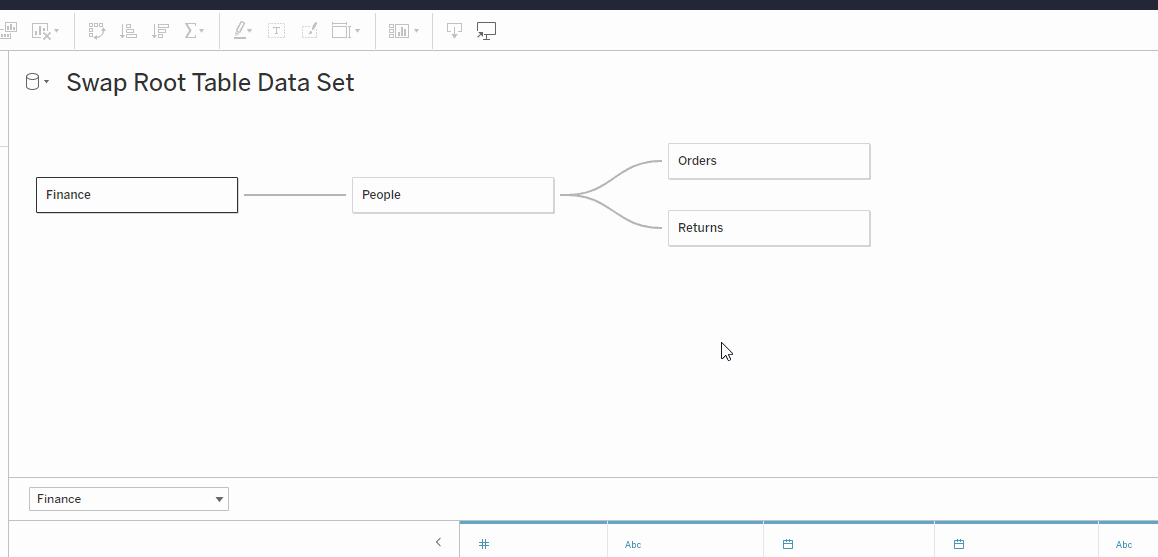The width and height of the screenshot is (1158, 557).
Task: Open the show/hide cards dropdown arrow
Action: pos(417,31)
